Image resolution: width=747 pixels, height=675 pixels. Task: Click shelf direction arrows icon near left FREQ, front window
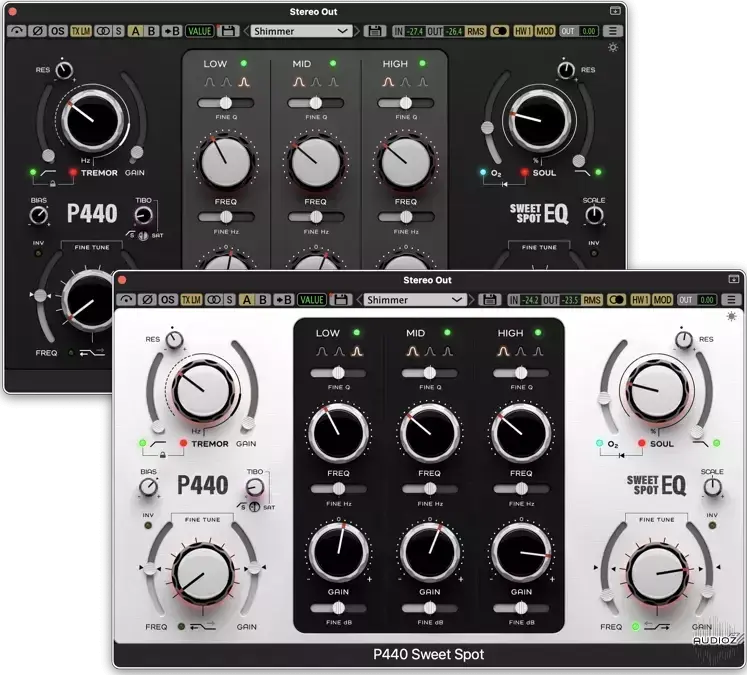[202, 626]
